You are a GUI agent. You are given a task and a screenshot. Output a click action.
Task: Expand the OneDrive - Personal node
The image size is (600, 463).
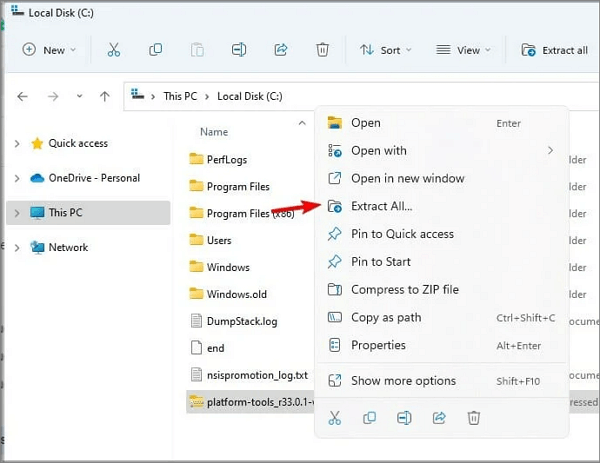tap(17, 178)
